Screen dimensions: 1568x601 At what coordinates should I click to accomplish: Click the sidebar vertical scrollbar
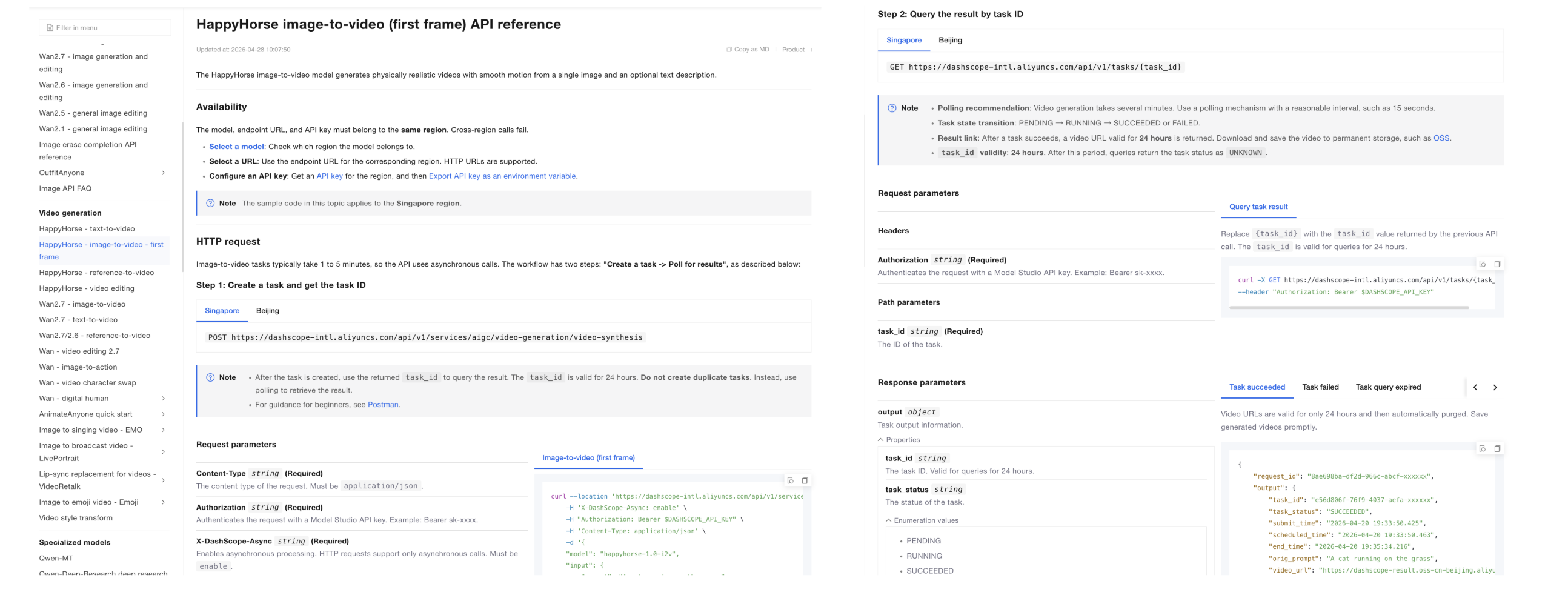tap(182, 197)
